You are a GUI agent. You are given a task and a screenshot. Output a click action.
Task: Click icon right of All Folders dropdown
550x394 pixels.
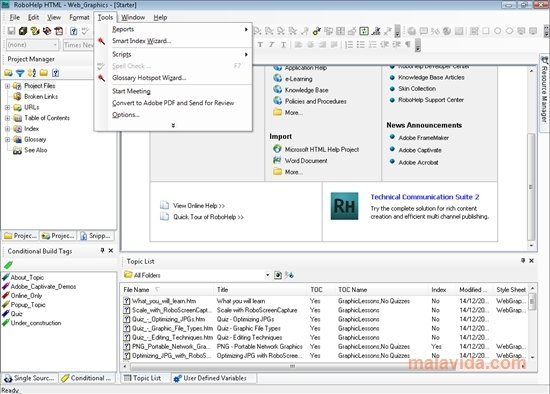pyautogui.click(x=278, y=275)
